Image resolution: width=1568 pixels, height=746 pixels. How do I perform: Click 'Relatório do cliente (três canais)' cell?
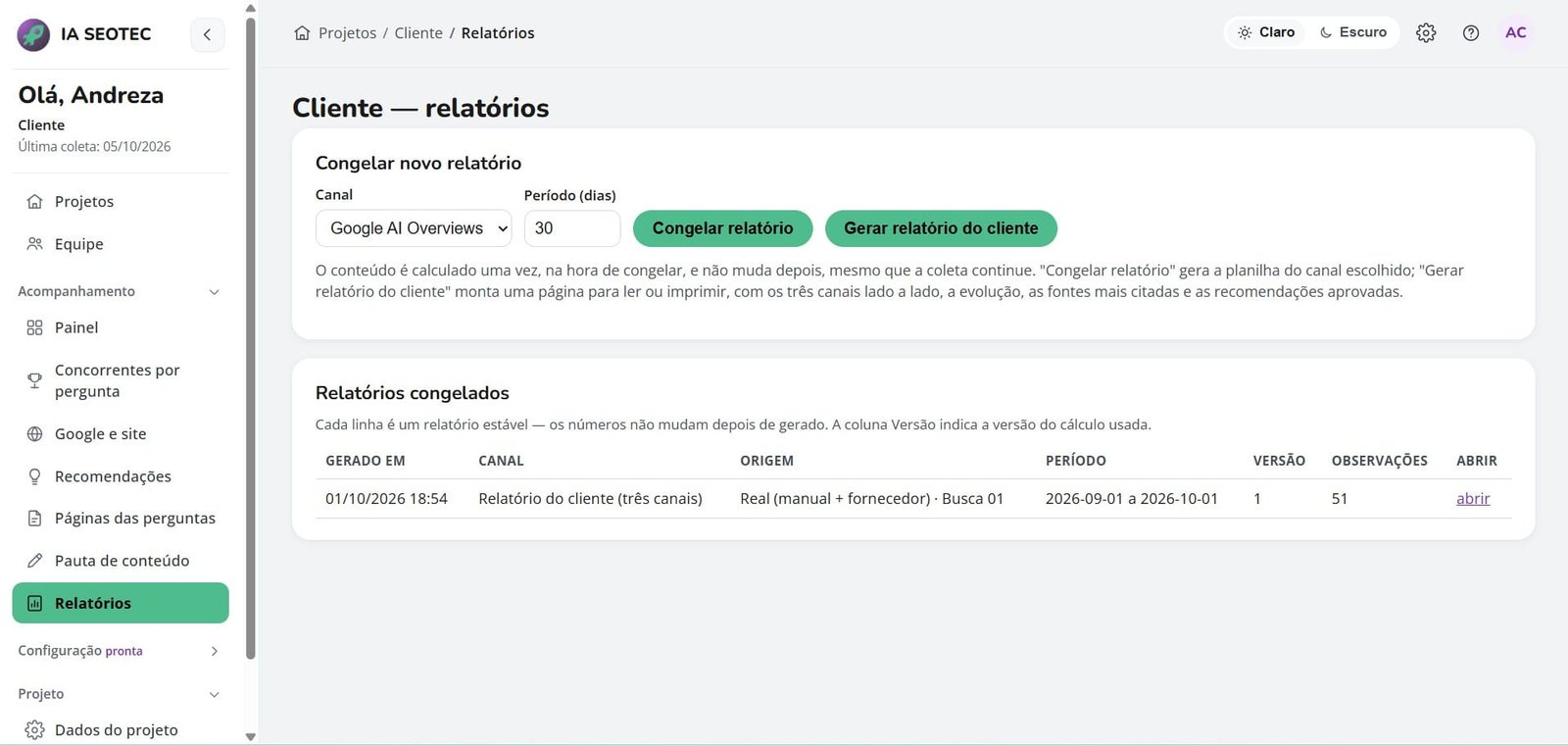pos(590,498)
